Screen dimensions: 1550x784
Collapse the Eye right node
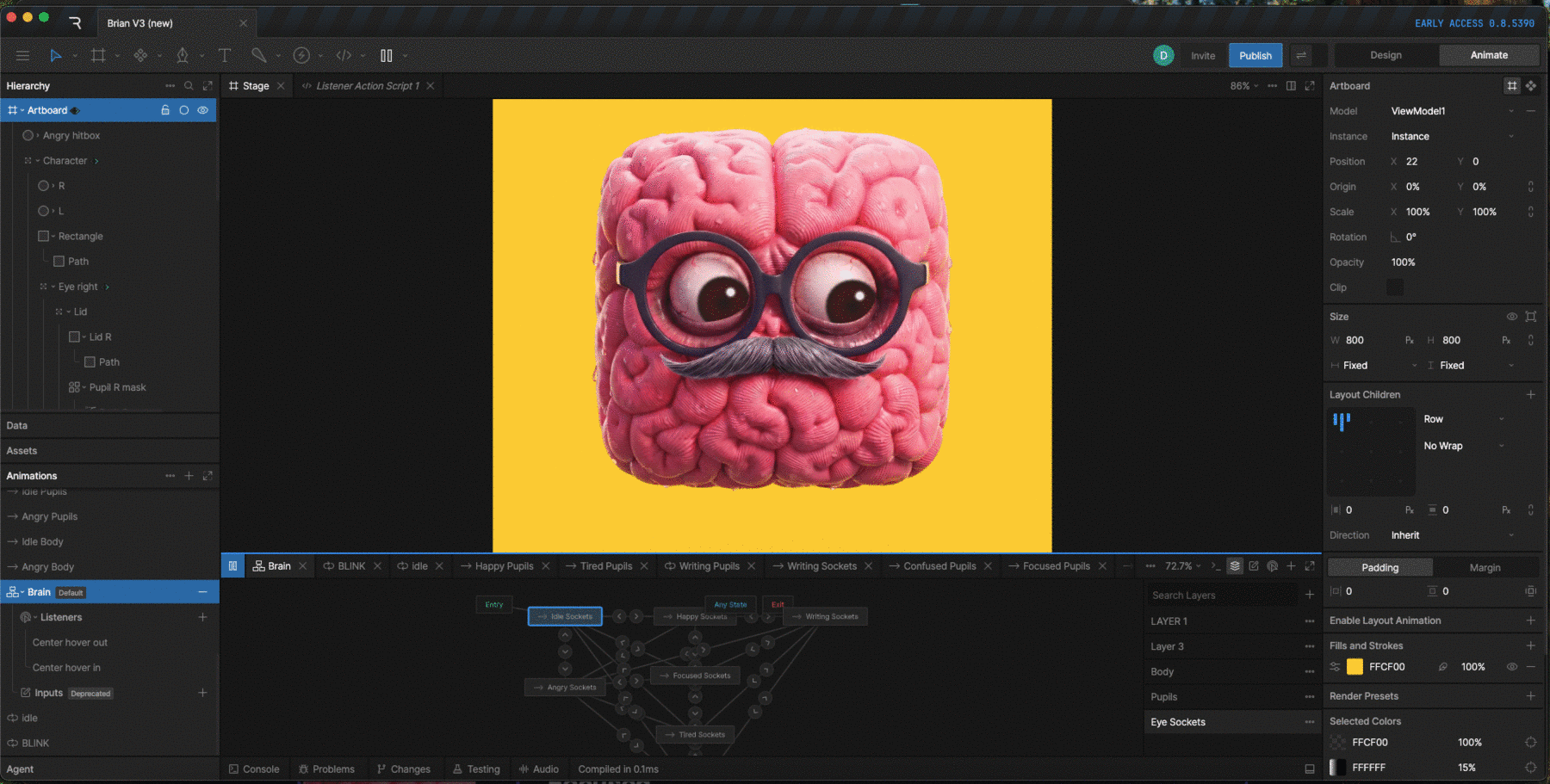(x=53, y=287)
